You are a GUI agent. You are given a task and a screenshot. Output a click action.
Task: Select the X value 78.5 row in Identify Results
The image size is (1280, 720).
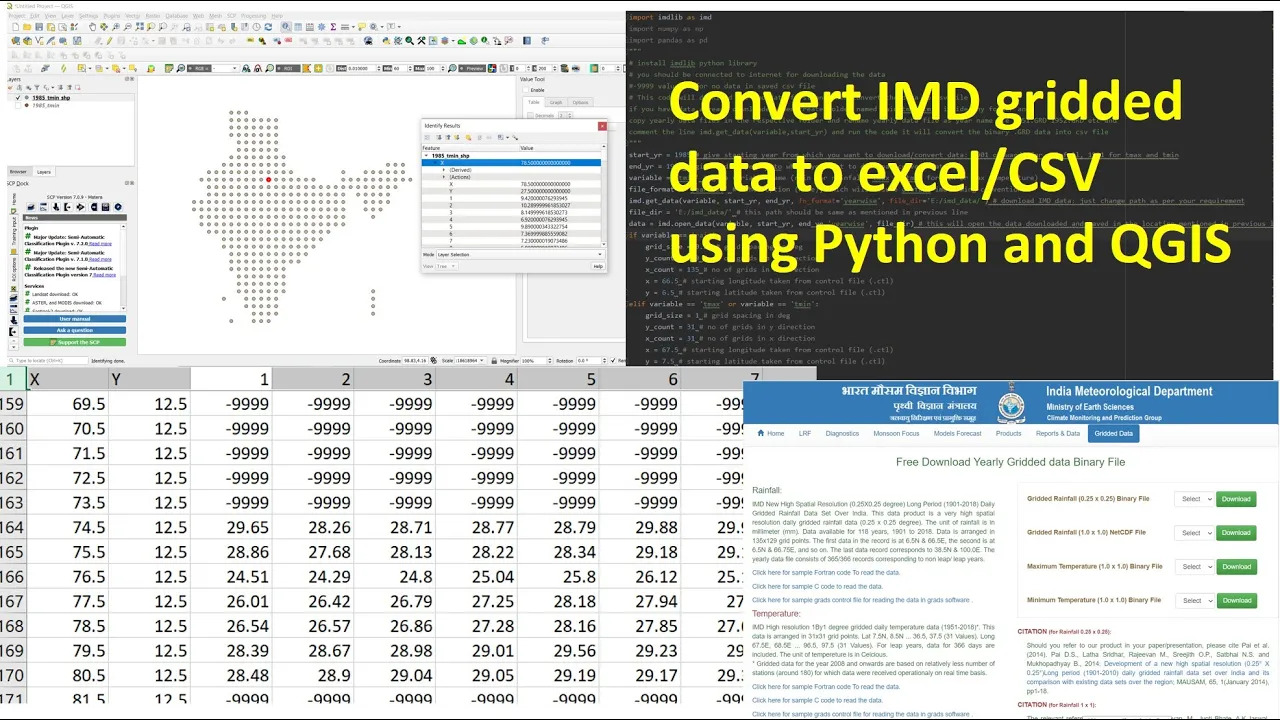click(511, 163)
